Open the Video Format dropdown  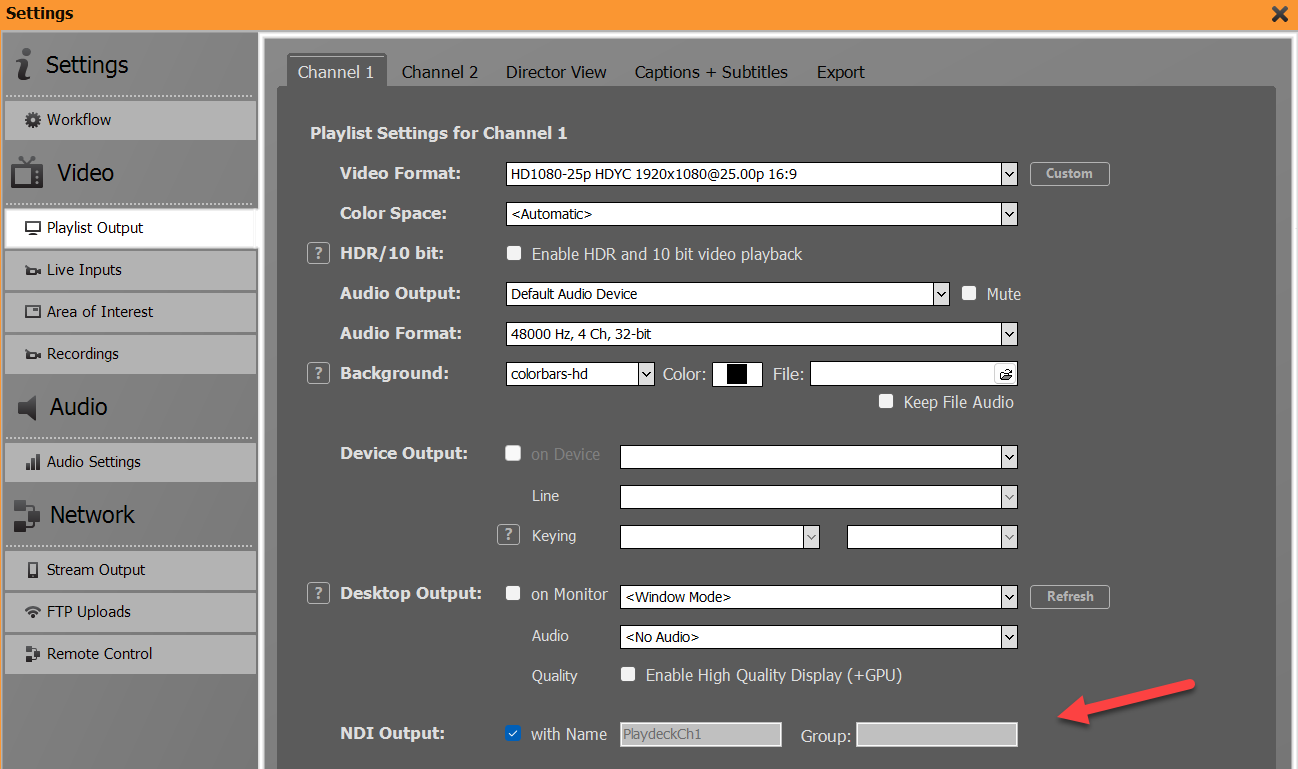tap(1006, 173)
